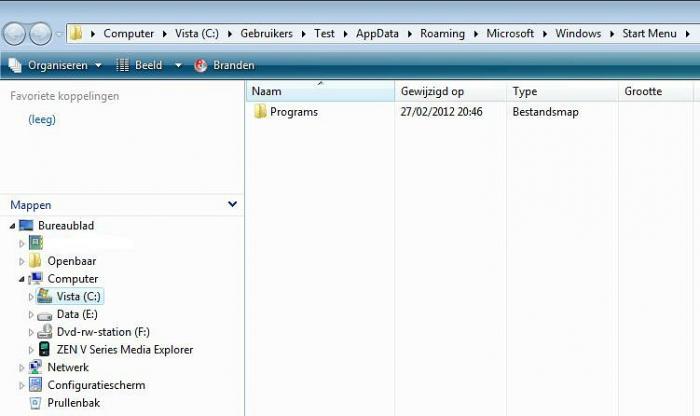Click the Dvd-rw-station drive icon
Screen dimensions: 700x416
tap(44, 332)
